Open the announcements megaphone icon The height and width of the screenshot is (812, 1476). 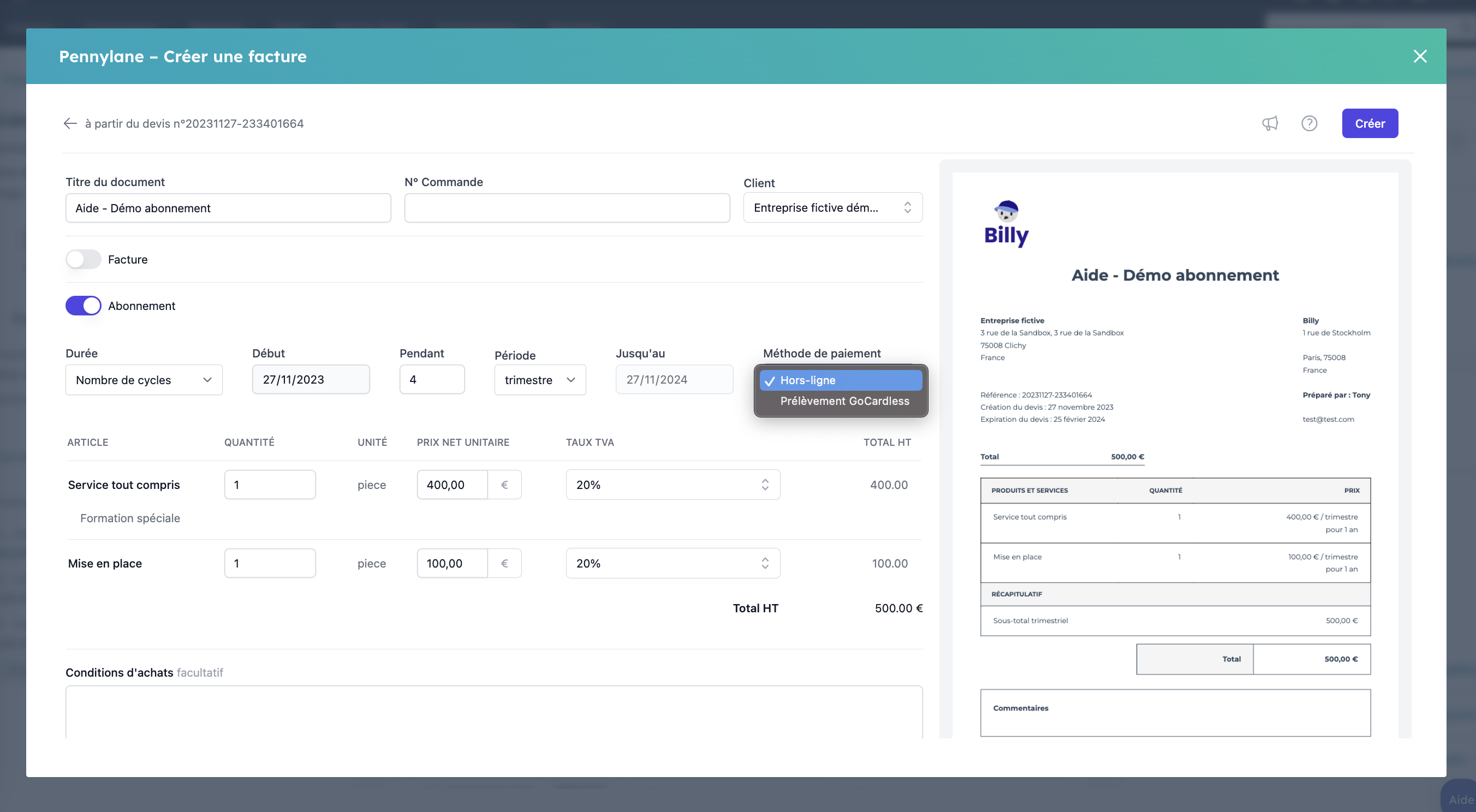point(1270,123)
